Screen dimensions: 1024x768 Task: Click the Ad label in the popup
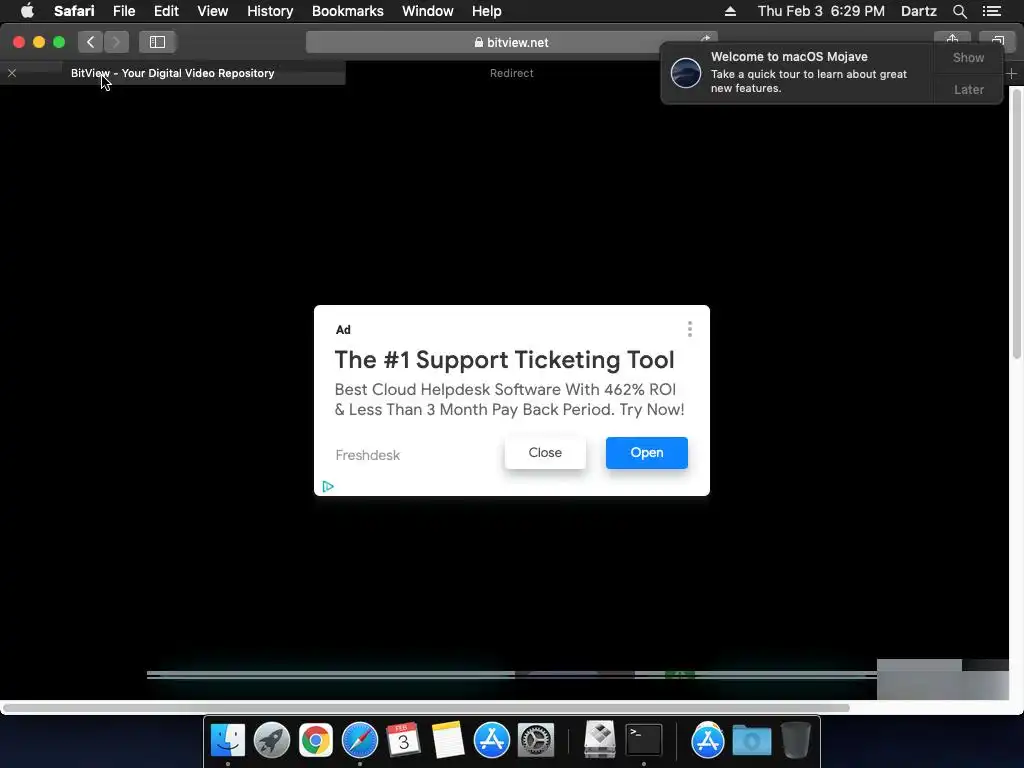click(343, 330)
